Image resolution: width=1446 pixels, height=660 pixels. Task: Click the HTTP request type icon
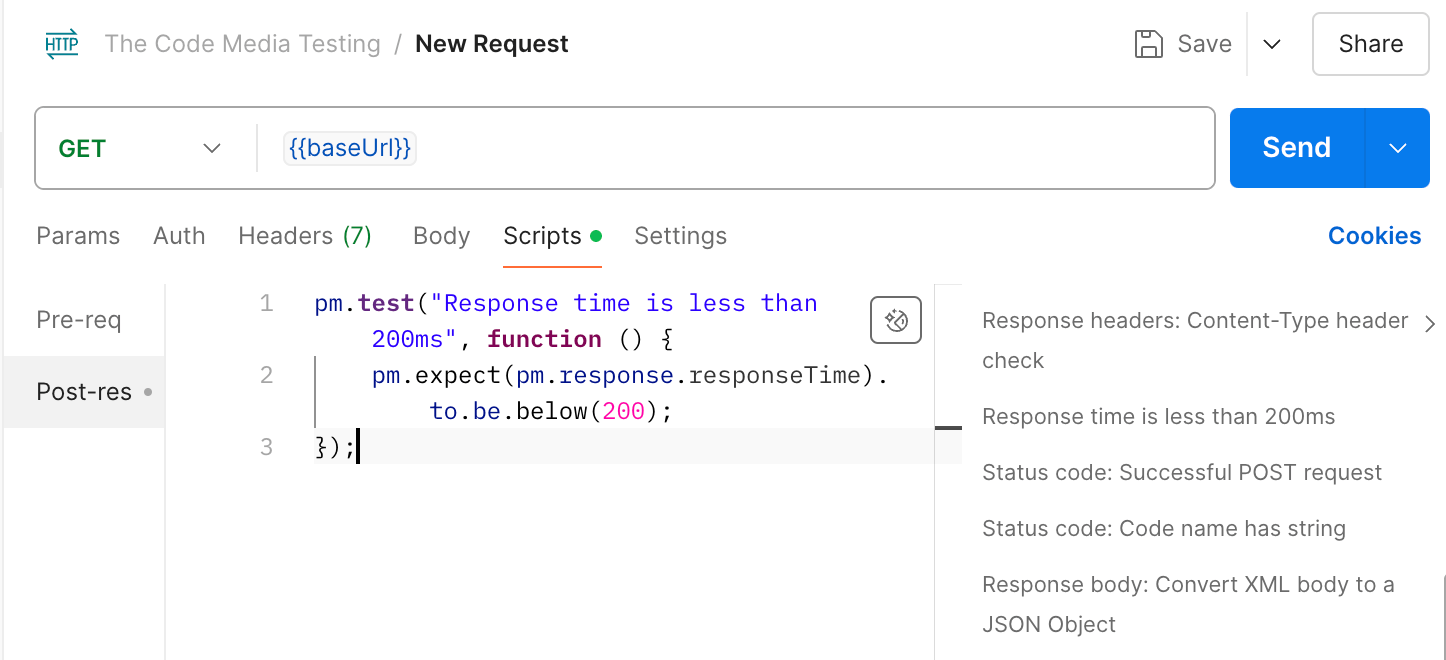(62, 44)
